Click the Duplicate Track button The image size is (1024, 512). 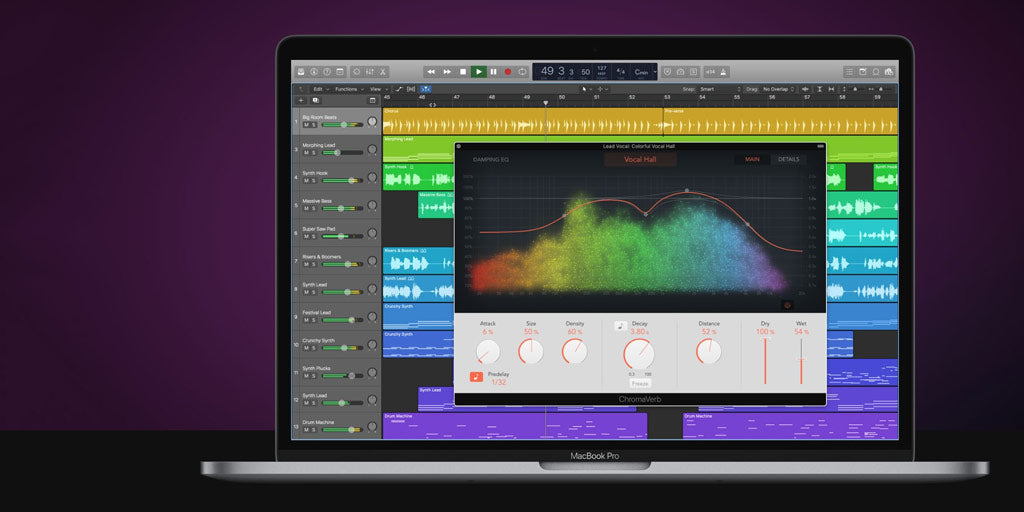pyautogui.click(x=315, y=101)
